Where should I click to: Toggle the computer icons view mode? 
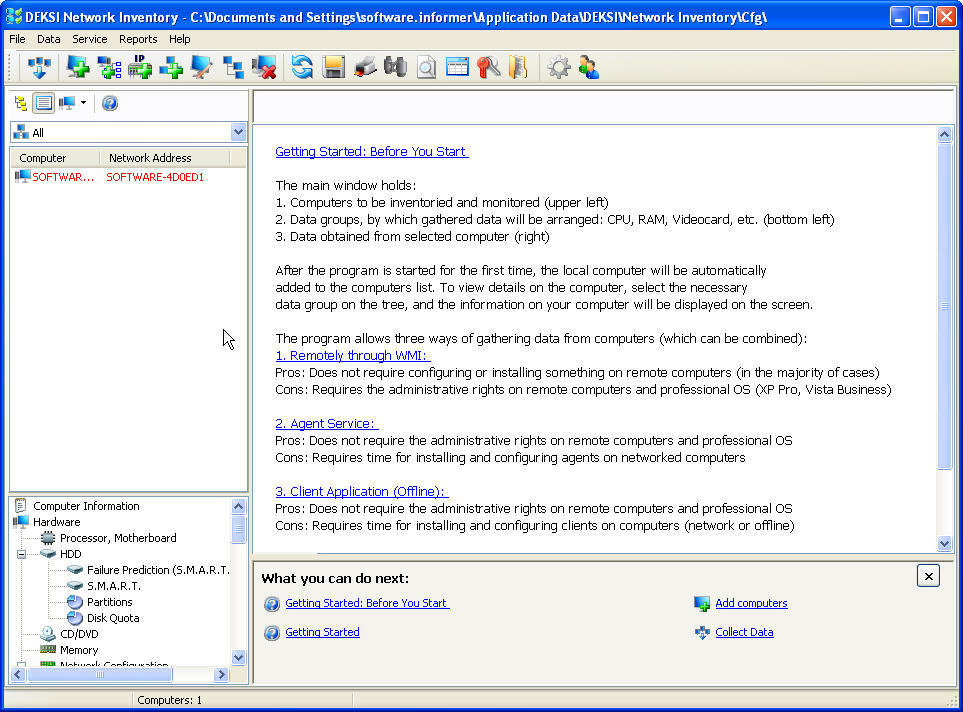(64, 102)
